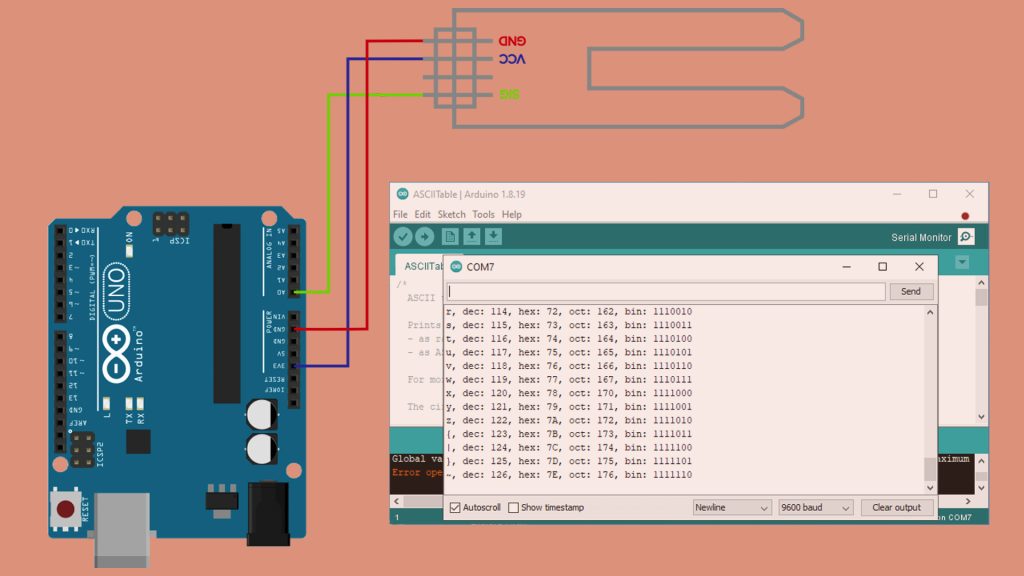Click the Verify checkmark toolbar icon
This screenshot has width=1024, height=576.
click(402, 236)
